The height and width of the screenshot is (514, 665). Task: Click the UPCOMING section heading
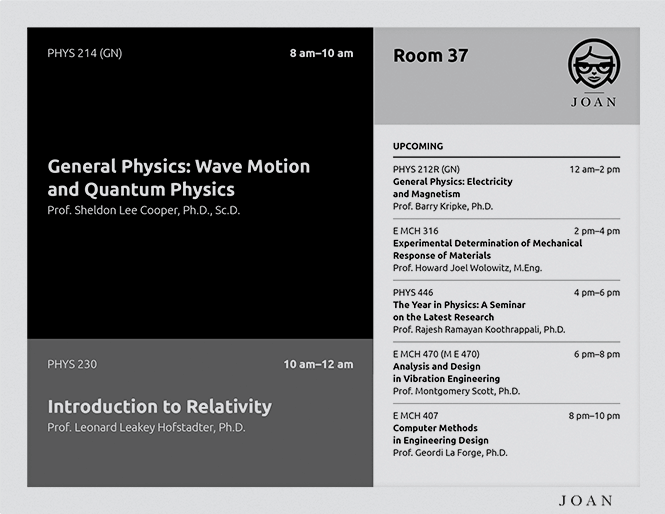click(418, 146)
